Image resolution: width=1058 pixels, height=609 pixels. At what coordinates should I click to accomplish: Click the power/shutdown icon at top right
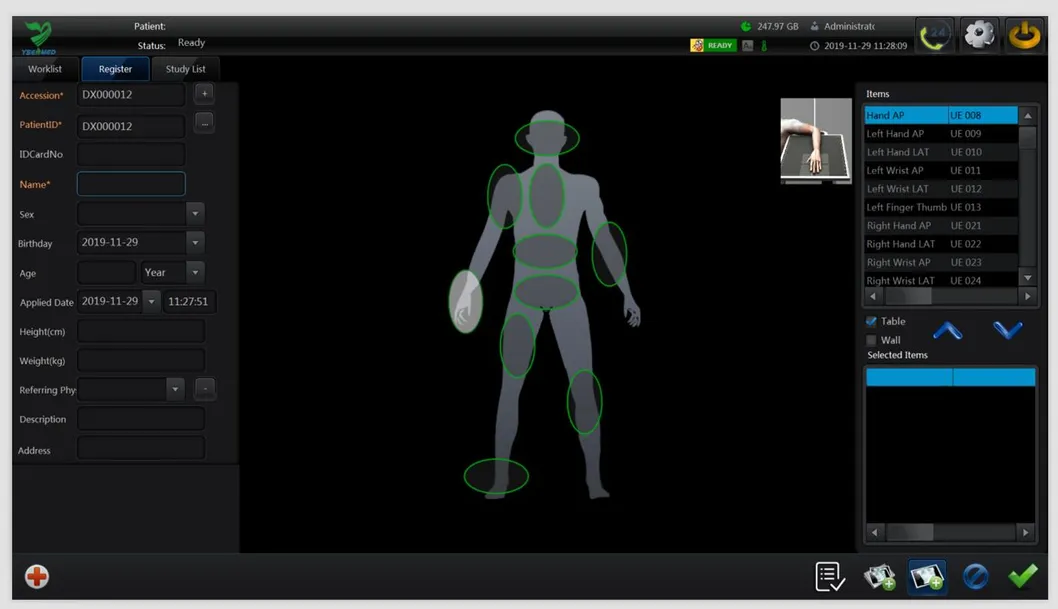(1024, 33)
